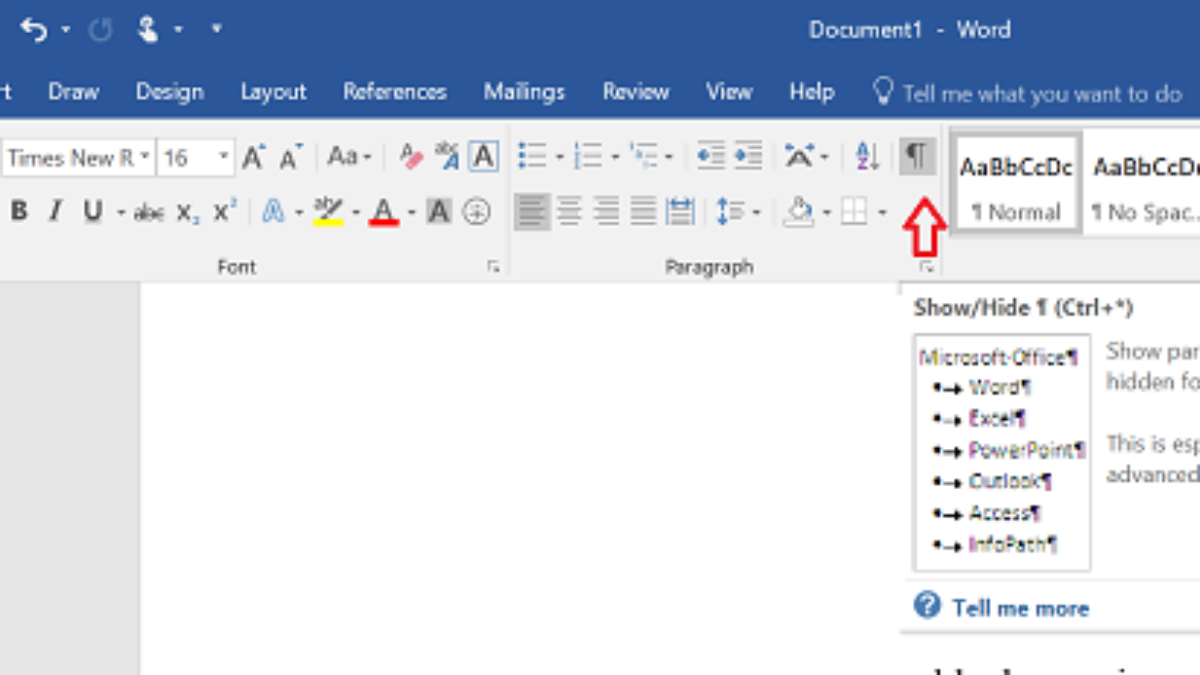Image resolution: width=1200 pixels, height=675 pixels.
Task: Toggle Underline formatting
Action: [93, 211]
